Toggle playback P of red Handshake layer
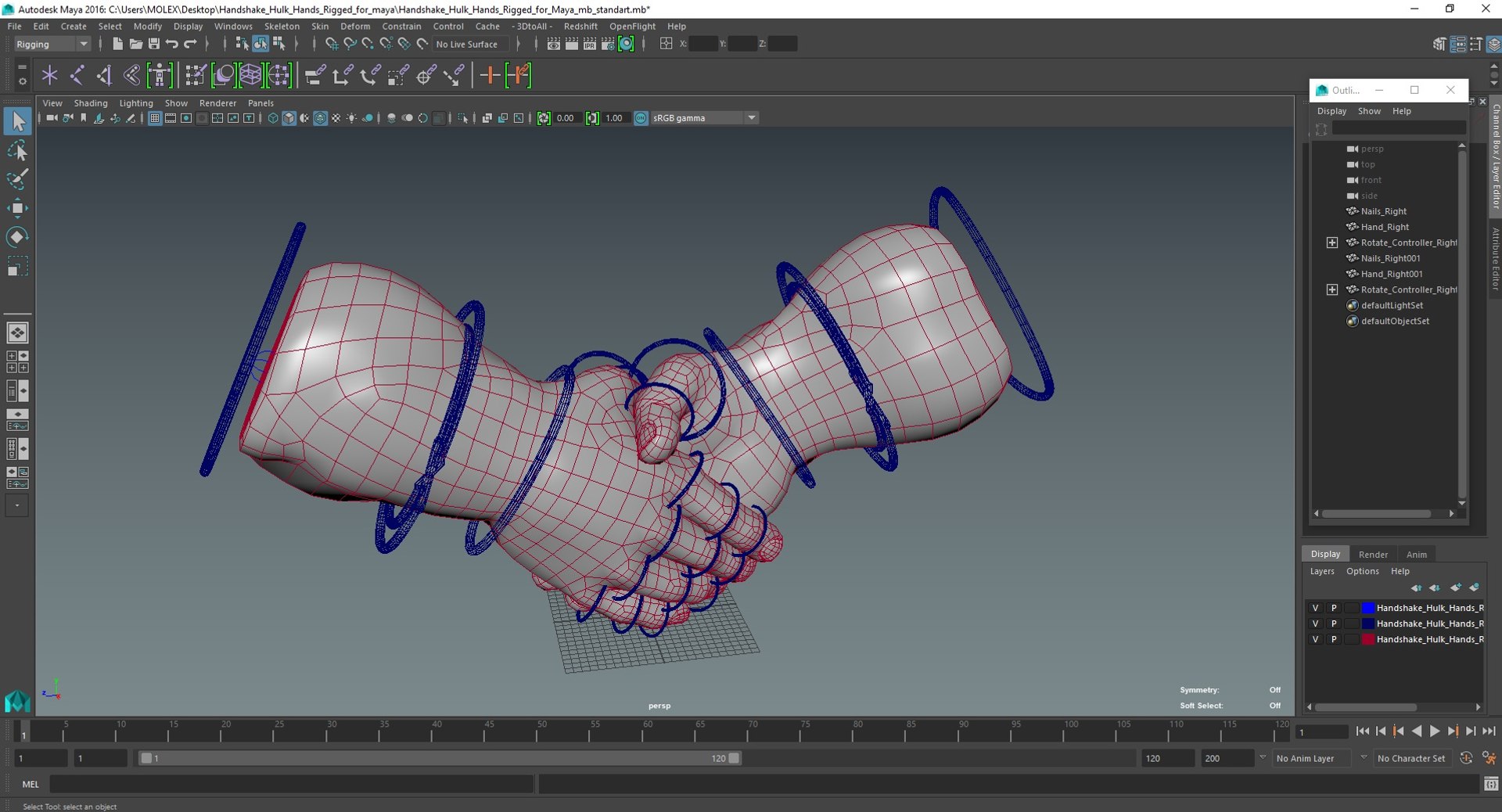This screenshot has width=1502, height=812. pos(1334,639)
